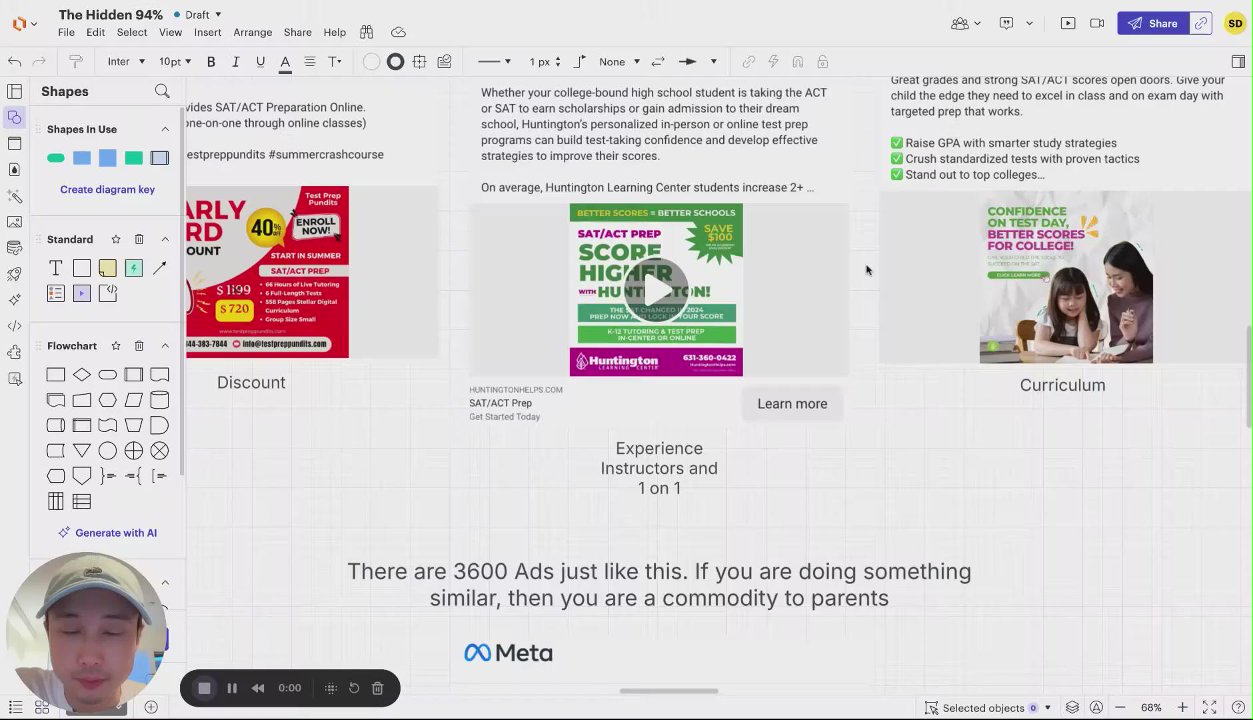
Task: Toggle underline text formatting
Action: [x=260, y=62]
